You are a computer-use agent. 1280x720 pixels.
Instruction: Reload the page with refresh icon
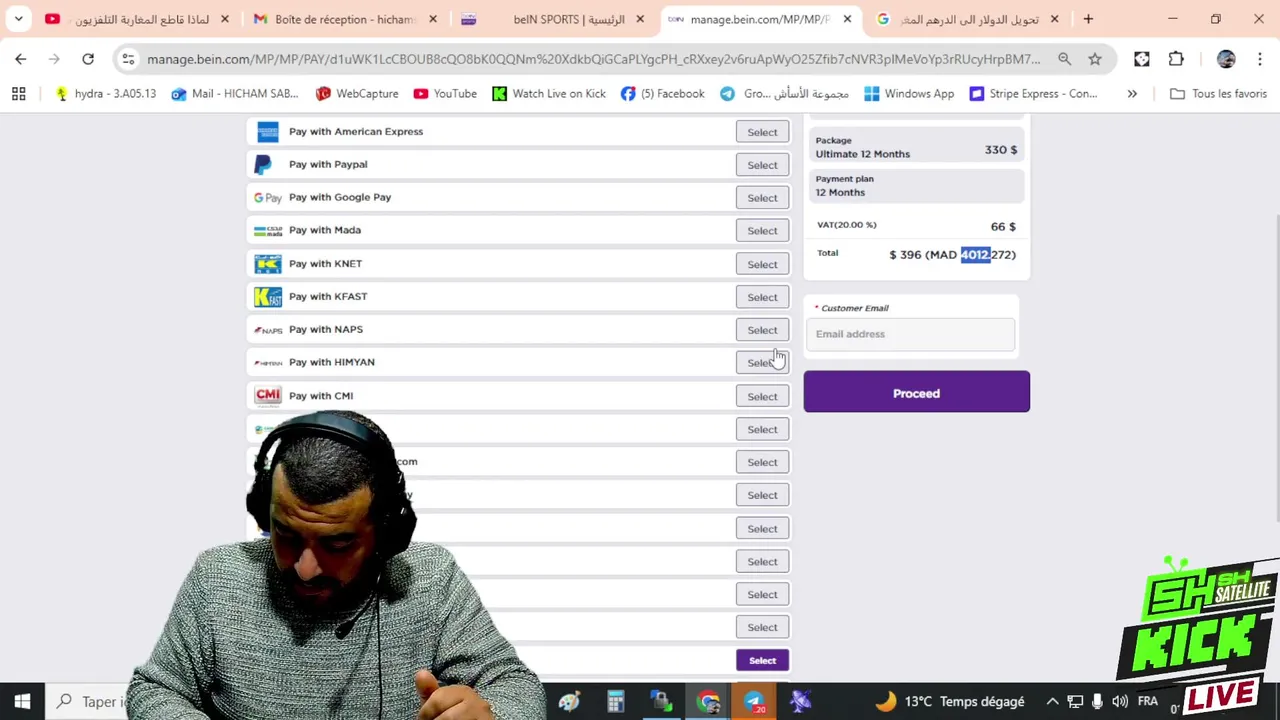tap(88, 59)
